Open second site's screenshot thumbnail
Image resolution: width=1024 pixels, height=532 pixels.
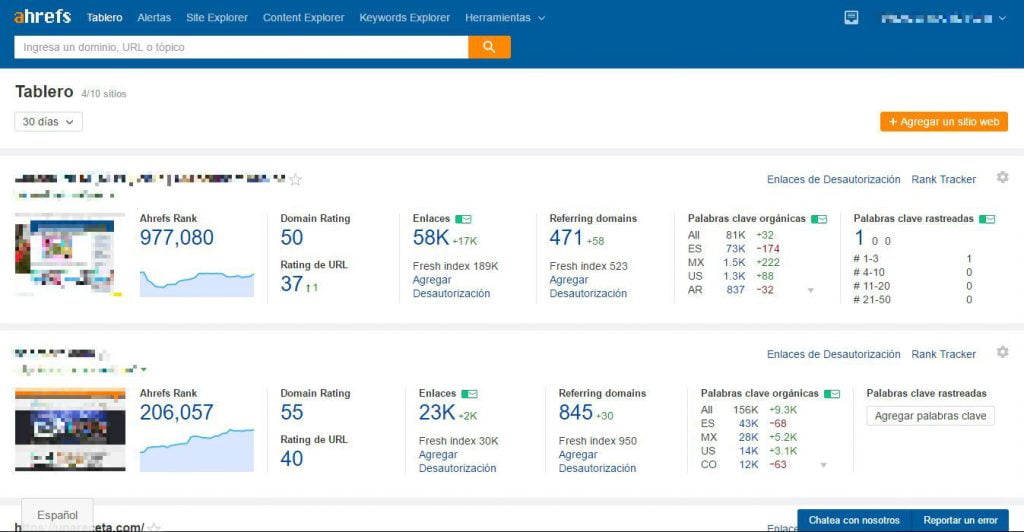[x=70, y=430]
